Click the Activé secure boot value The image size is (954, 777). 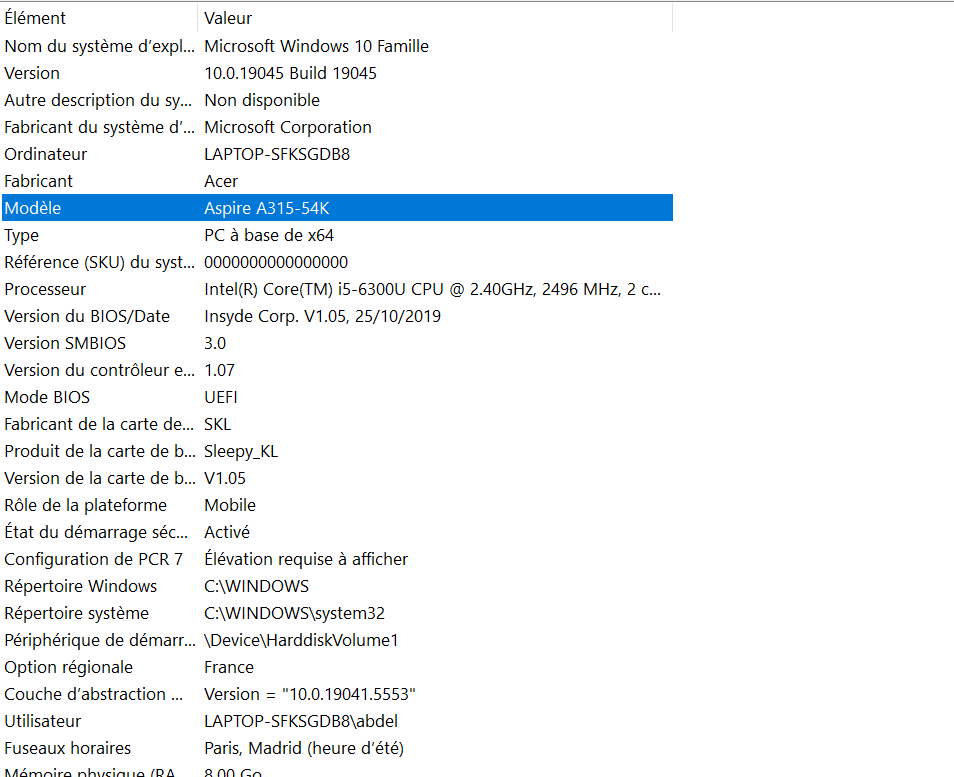(x=227, y=532)
